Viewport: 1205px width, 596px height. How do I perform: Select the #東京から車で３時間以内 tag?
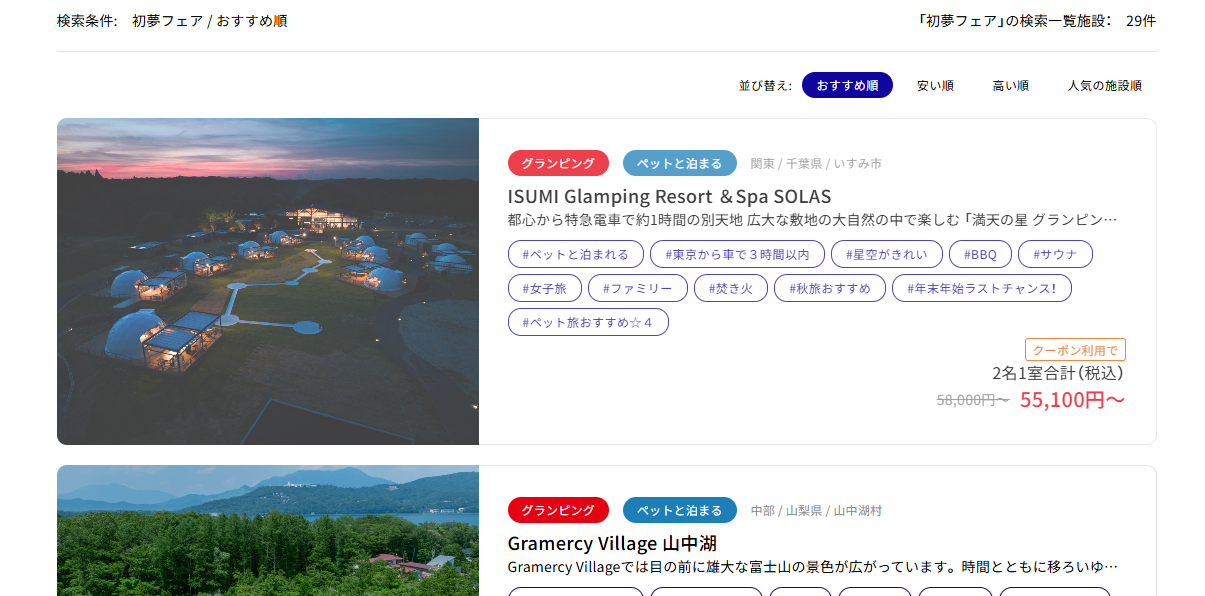(737, 254)
